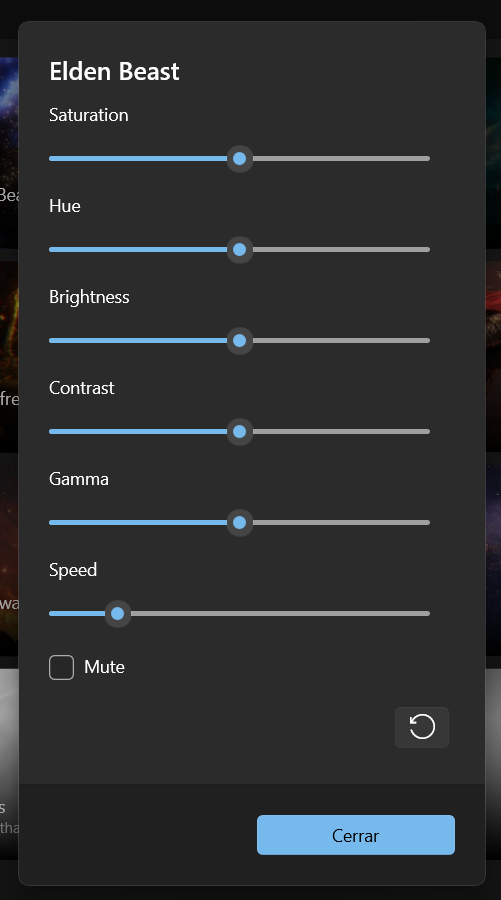Increase Gamma by clicking its gray track
This screenshot has height=900, width=501.
click(x=341, y=522)
